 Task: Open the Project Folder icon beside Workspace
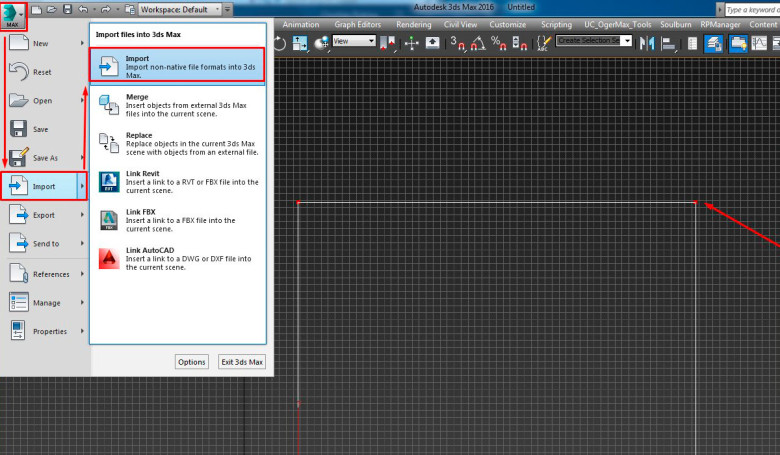[130, 9]
